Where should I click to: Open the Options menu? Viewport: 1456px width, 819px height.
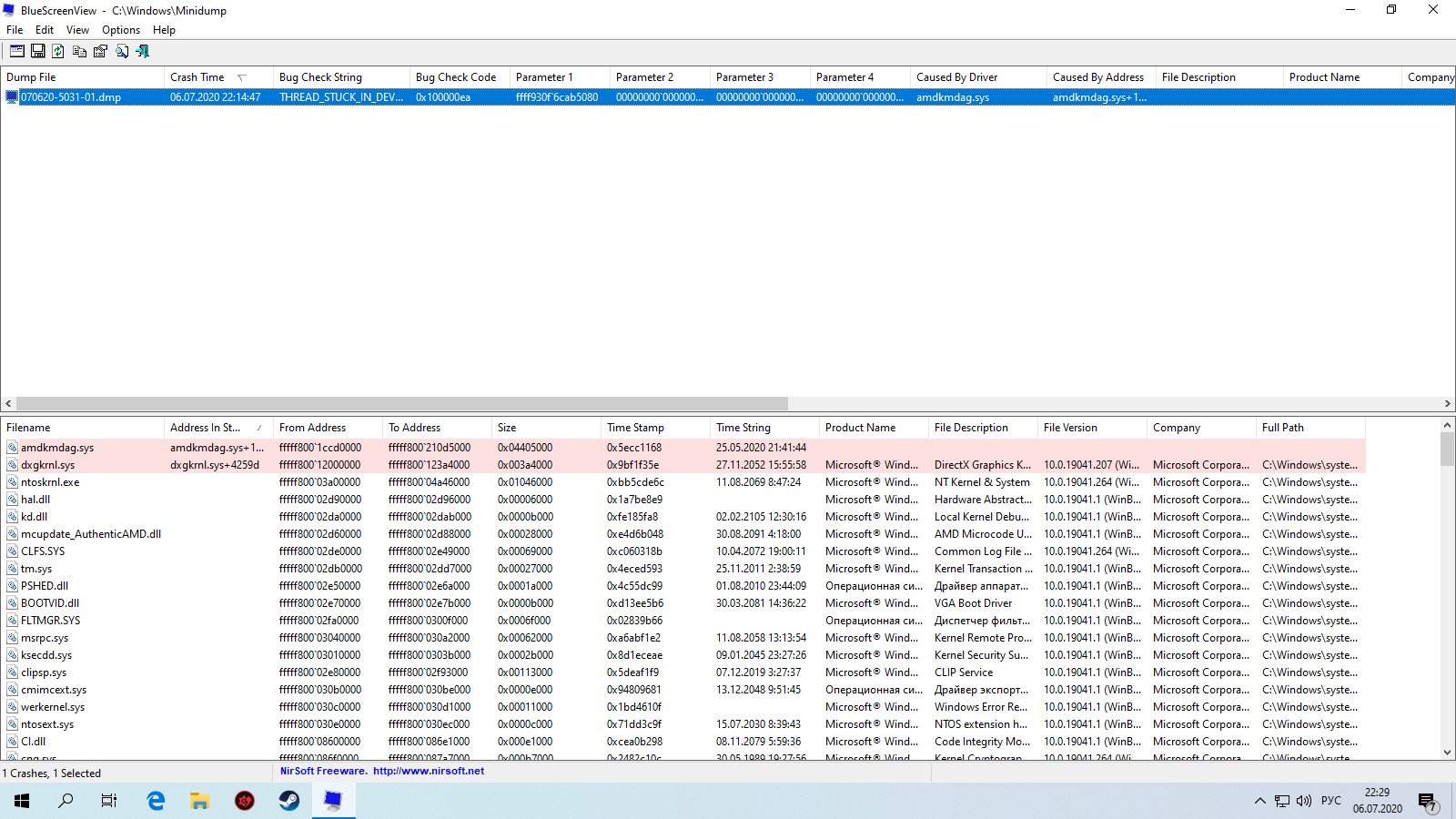pos(121,30)
